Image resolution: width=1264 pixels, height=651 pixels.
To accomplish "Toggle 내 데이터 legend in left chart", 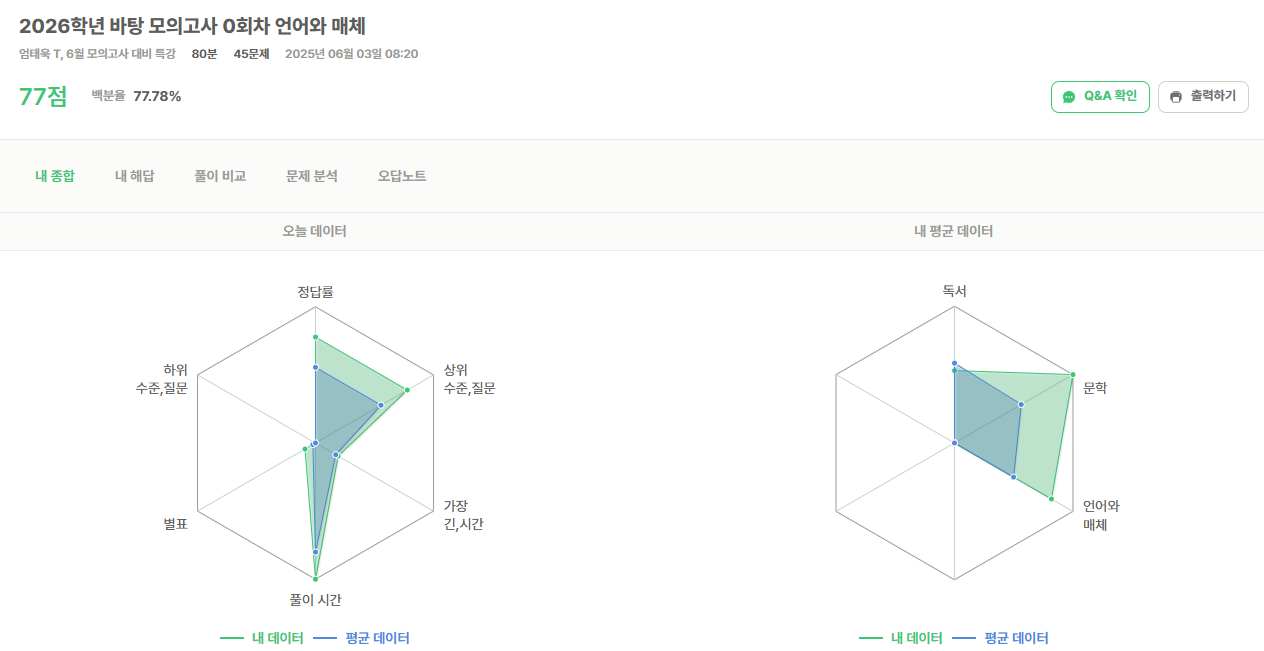I will [x=261, y=638].
